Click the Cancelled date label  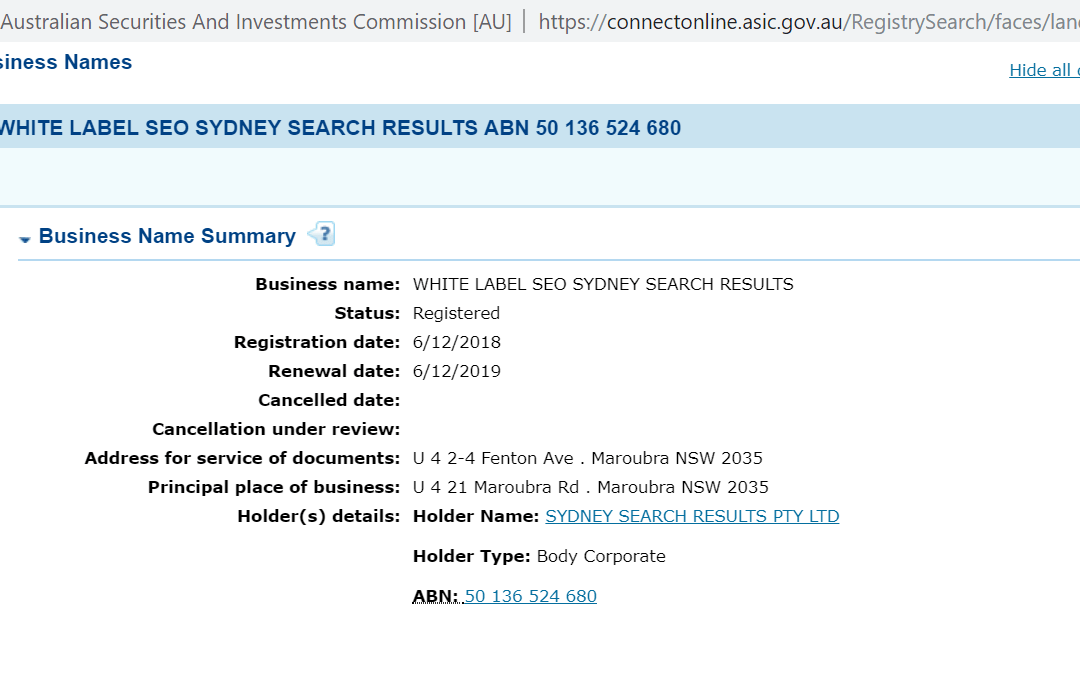pos(329,400)
